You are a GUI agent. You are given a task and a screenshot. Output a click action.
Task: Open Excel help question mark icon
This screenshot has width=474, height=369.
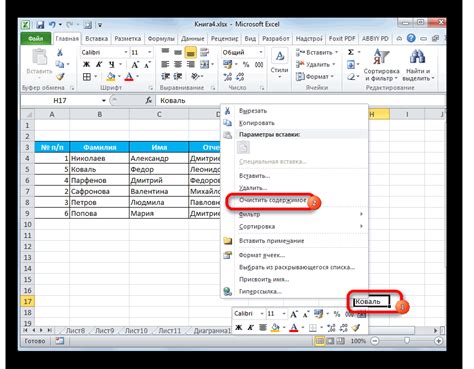(x=411, y=38)
